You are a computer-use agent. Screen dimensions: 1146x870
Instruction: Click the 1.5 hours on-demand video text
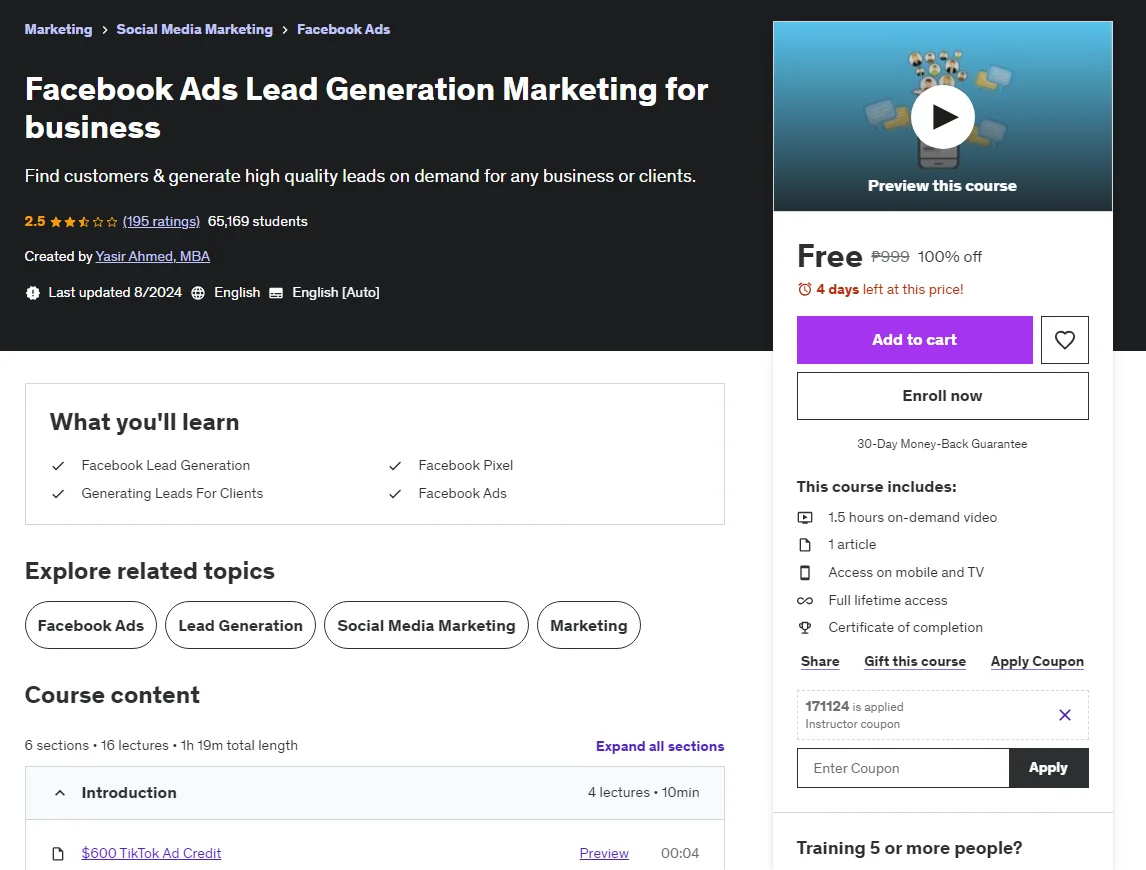912,518
